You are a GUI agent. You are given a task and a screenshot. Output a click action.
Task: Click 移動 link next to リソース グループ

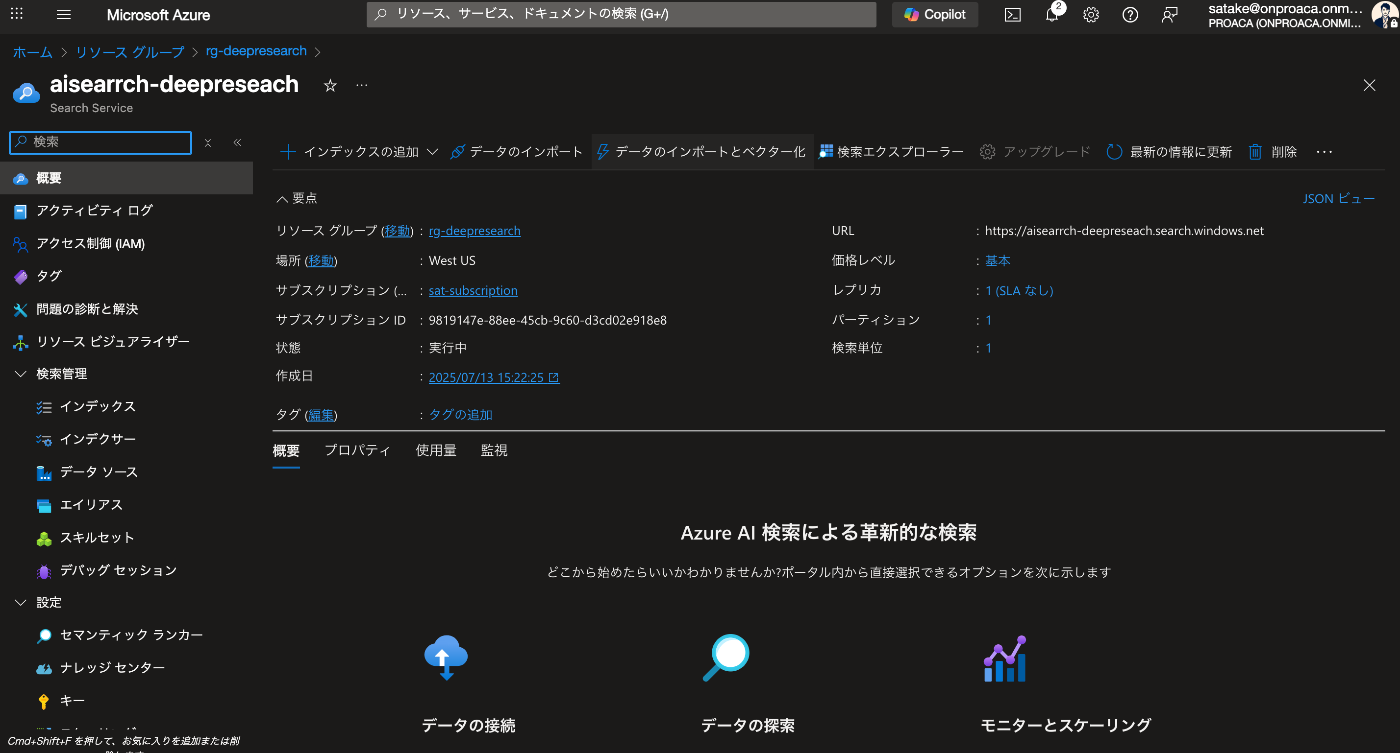pyautogui.click(x=397, y=231)
